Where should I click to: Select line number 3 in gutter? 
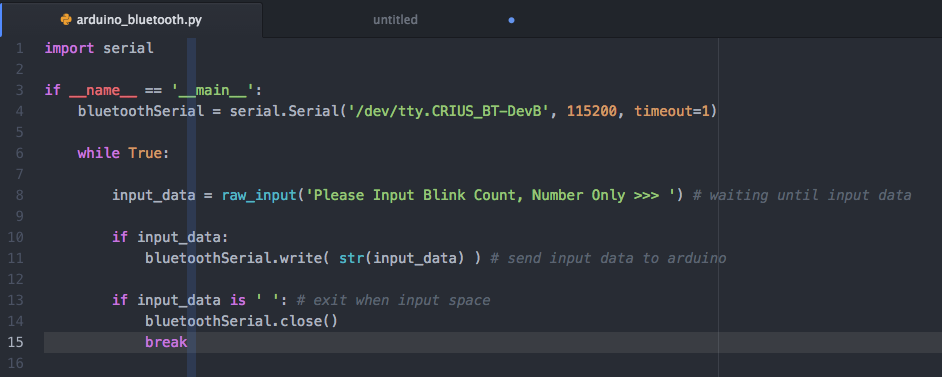[20, 90]
